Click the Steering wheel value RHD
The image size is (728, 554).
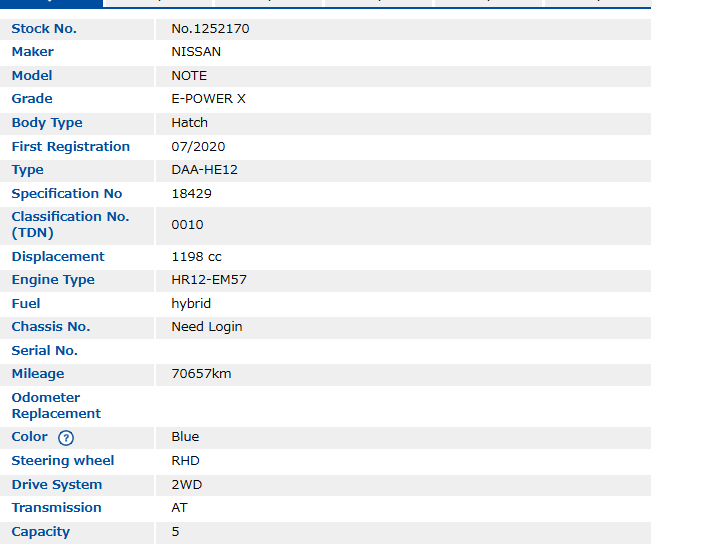185,461
